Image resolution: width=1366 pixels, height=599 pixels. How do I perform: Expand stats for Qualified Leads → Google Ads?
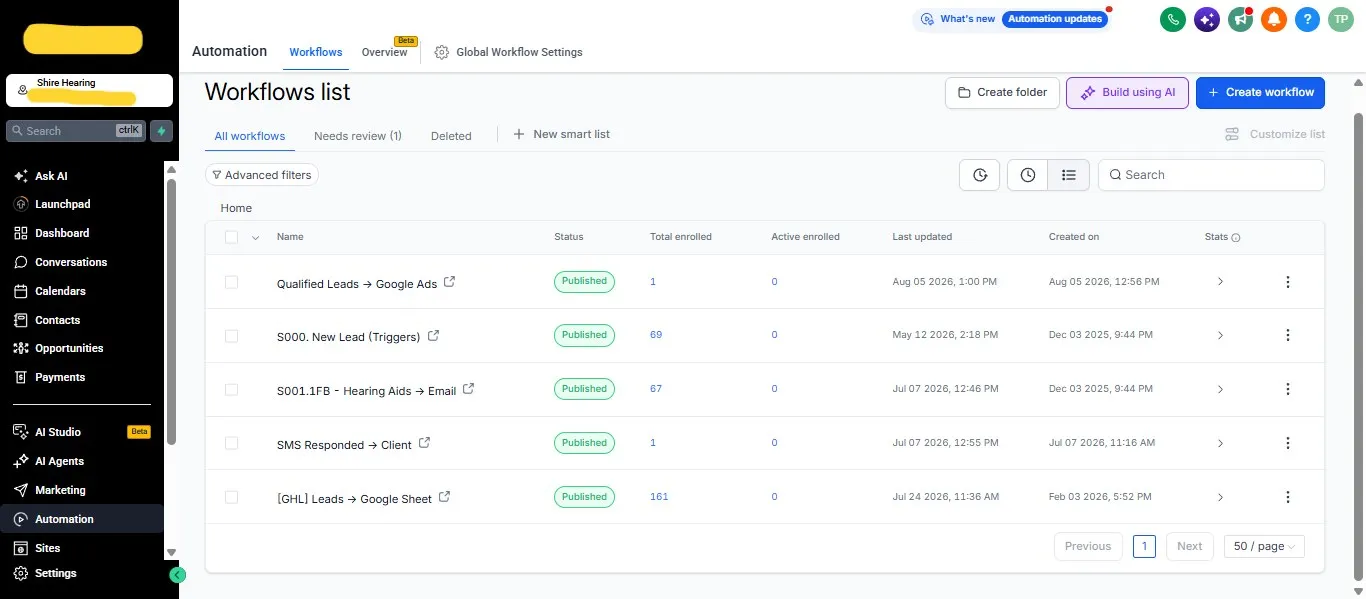(x=1220, y=282)
